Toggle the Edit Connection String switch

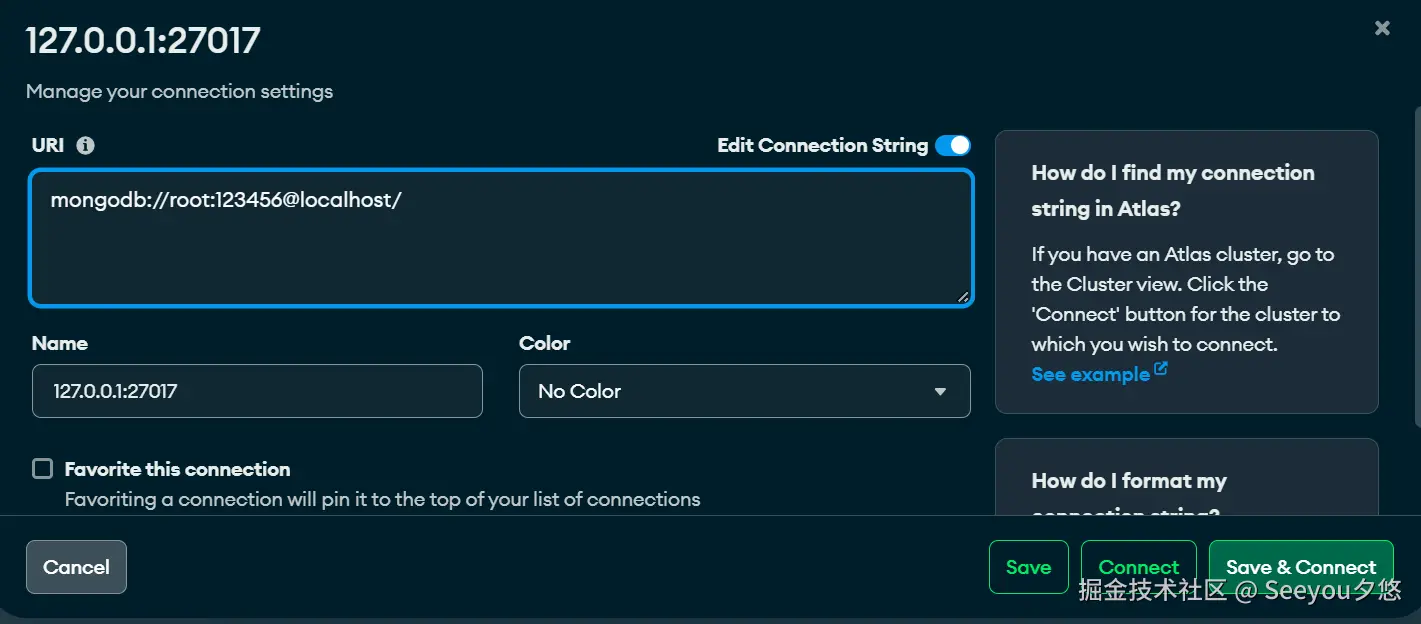click(952, 146)
